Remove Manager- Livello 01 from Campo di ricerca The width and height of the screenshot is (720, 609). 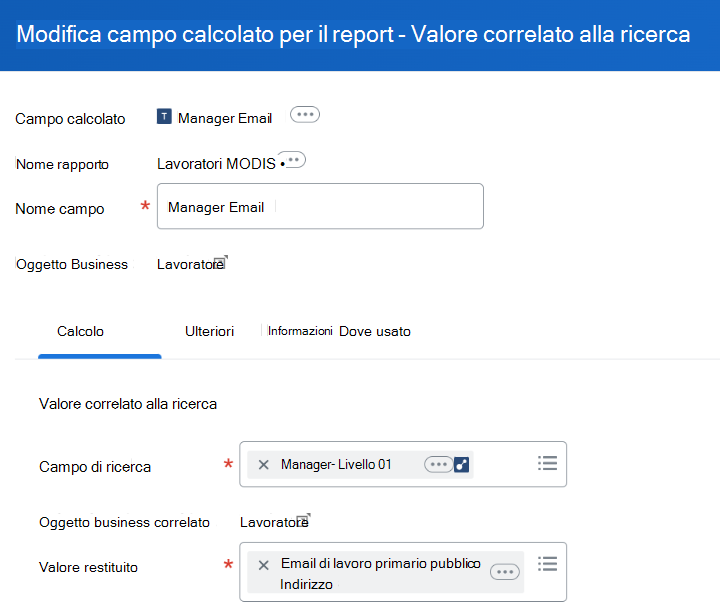[264, 465]
